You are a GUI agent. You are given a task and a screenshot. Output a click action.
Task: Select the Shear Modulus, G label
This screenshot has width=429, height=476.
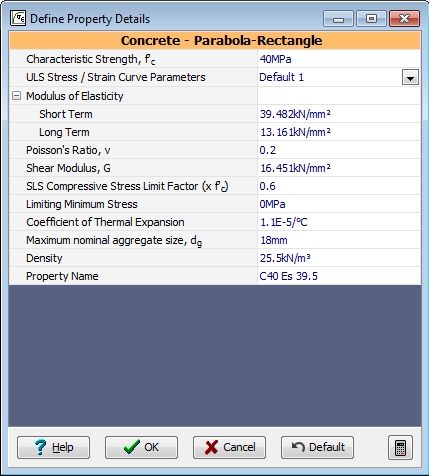[x=68, y=168]
